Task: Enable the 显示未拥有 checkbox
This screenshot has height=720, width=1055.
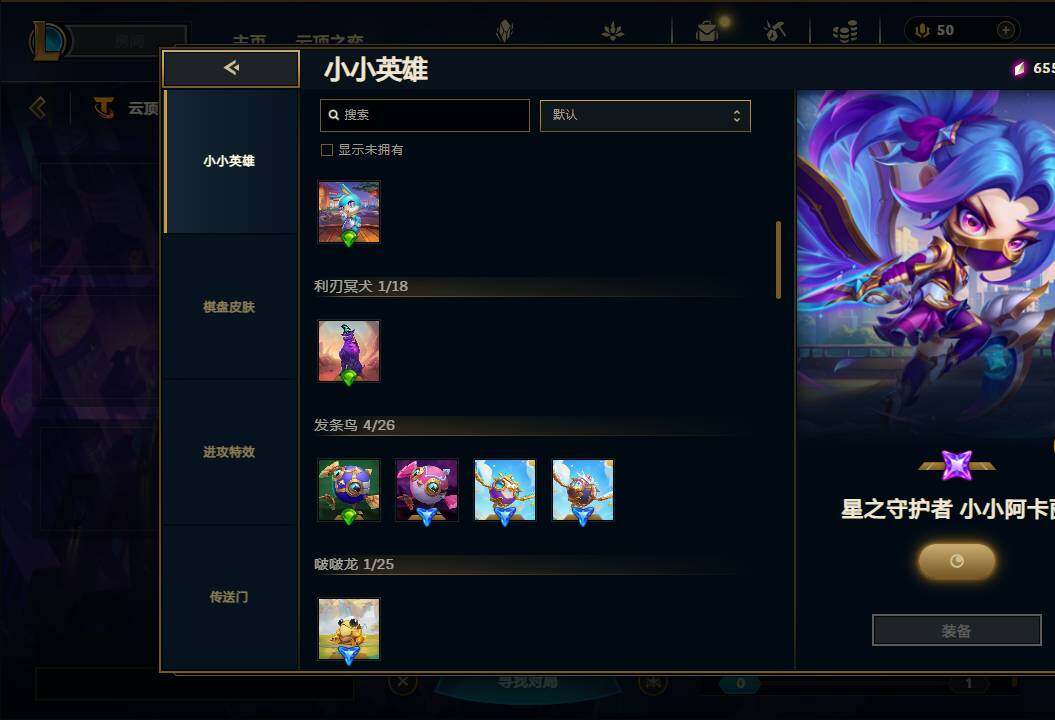Action: 327,150
